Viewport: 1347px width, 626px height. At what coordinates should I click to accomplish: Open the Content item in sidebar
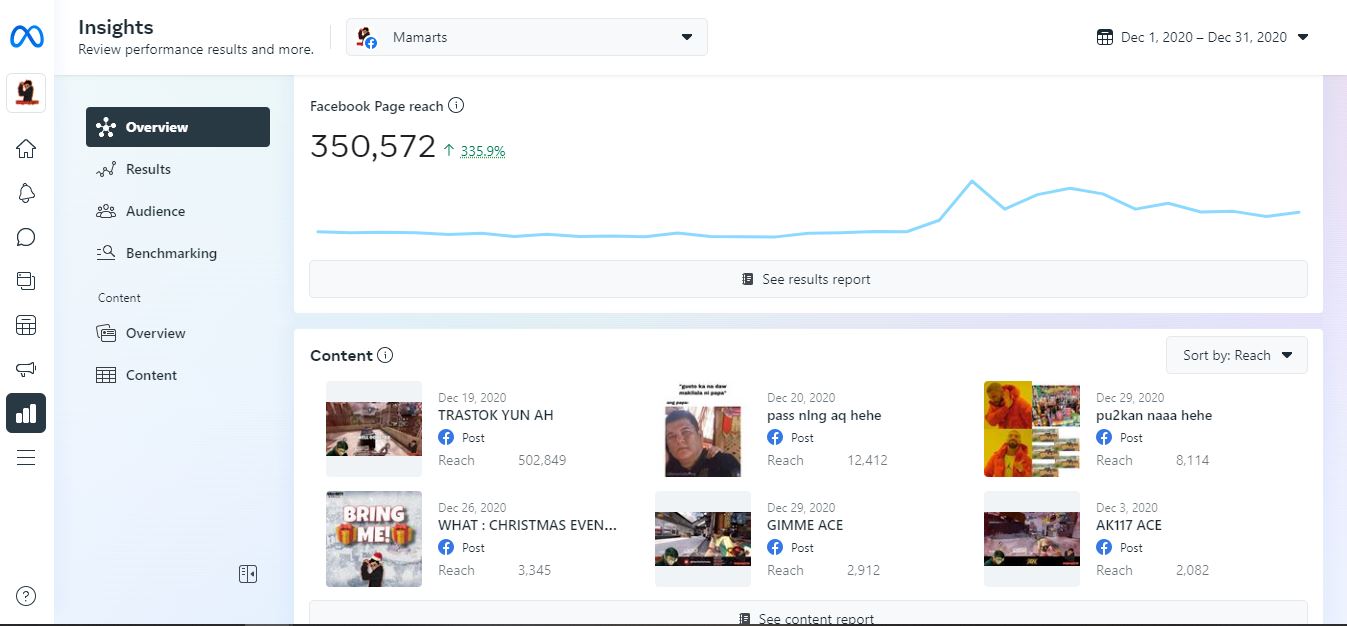[178, 375]
